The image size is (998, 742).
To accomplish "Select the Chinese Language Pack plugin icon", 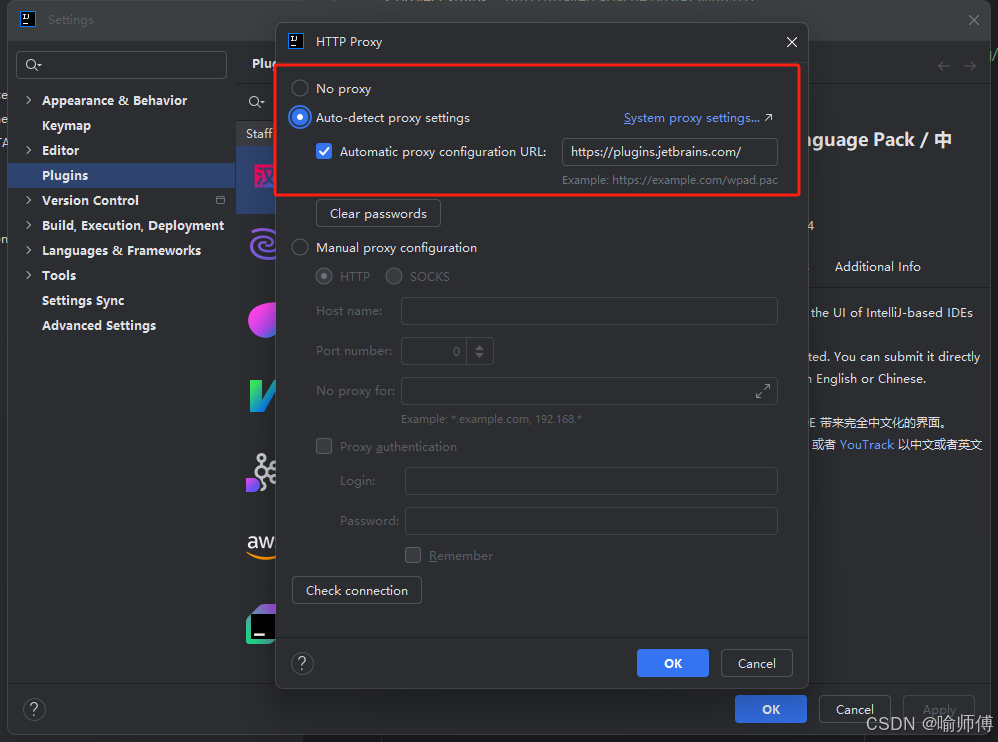I will [264, 176].
